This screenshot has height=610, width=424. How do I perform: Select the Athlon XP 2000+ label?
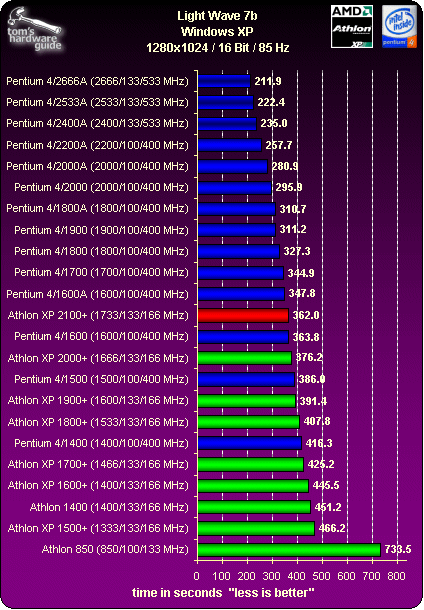pyautogui.click(x=98, y=358)
